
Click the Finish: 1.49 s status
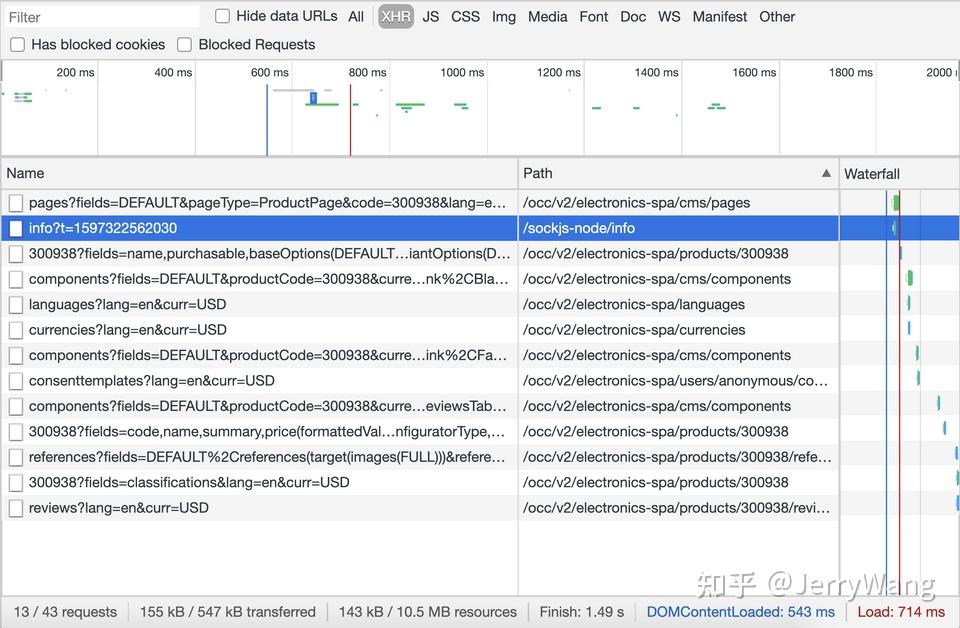click(x=582, y=611)
